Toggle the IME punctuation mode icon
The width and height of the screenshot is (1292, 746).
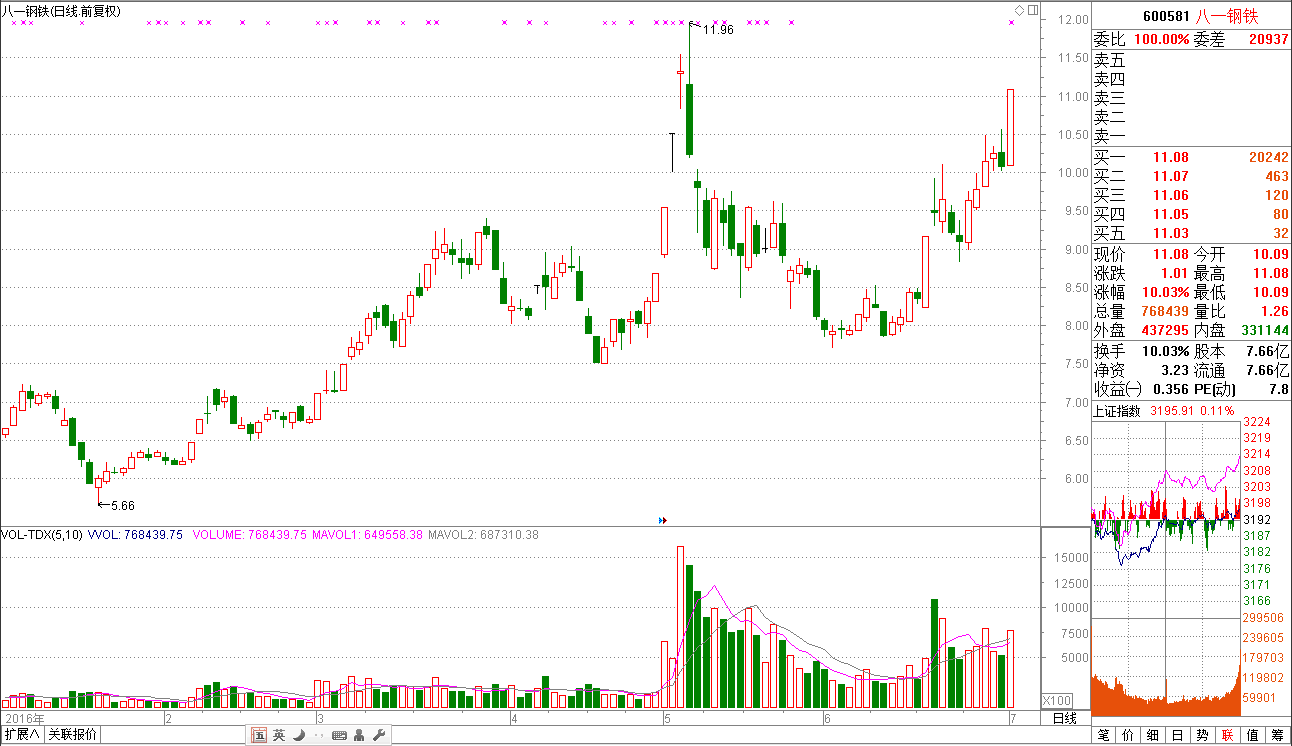coord(319,736)
